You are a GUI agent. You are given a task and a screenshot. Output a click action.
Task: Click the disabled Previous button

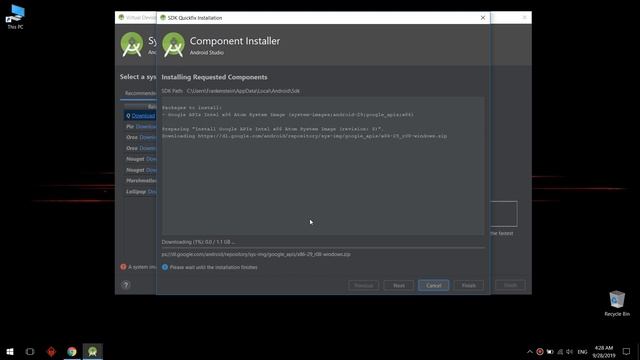pos(364,285)
